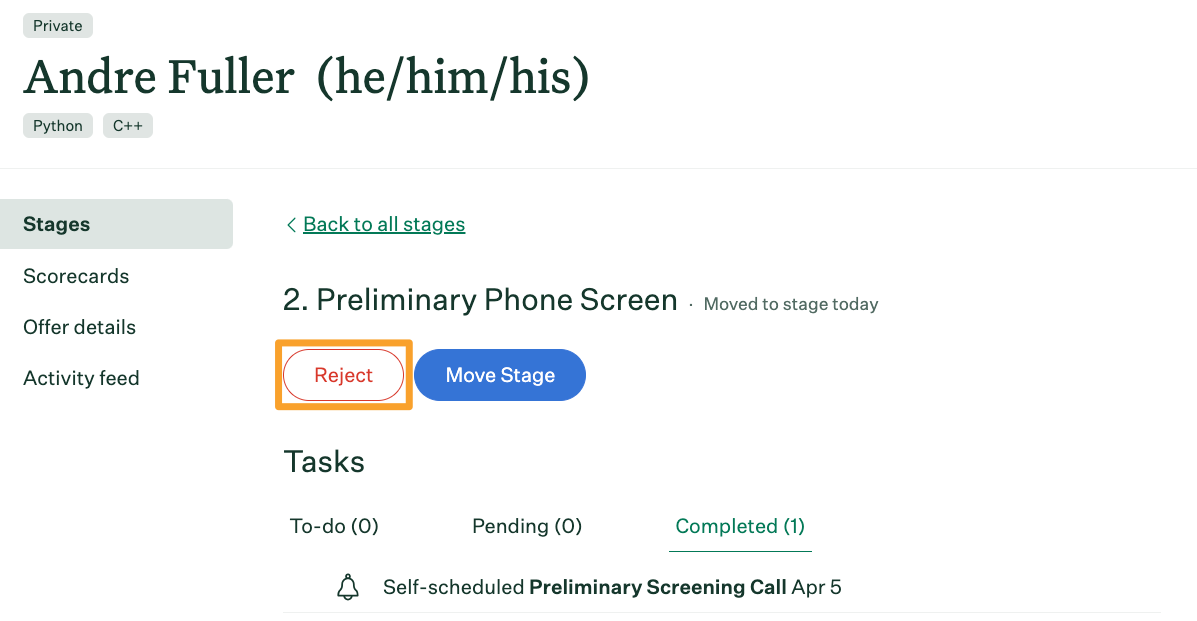Screen dimensions: 1197x621
Task: Switch to the Pending (0) tab
Action: (x=527, y=526)
